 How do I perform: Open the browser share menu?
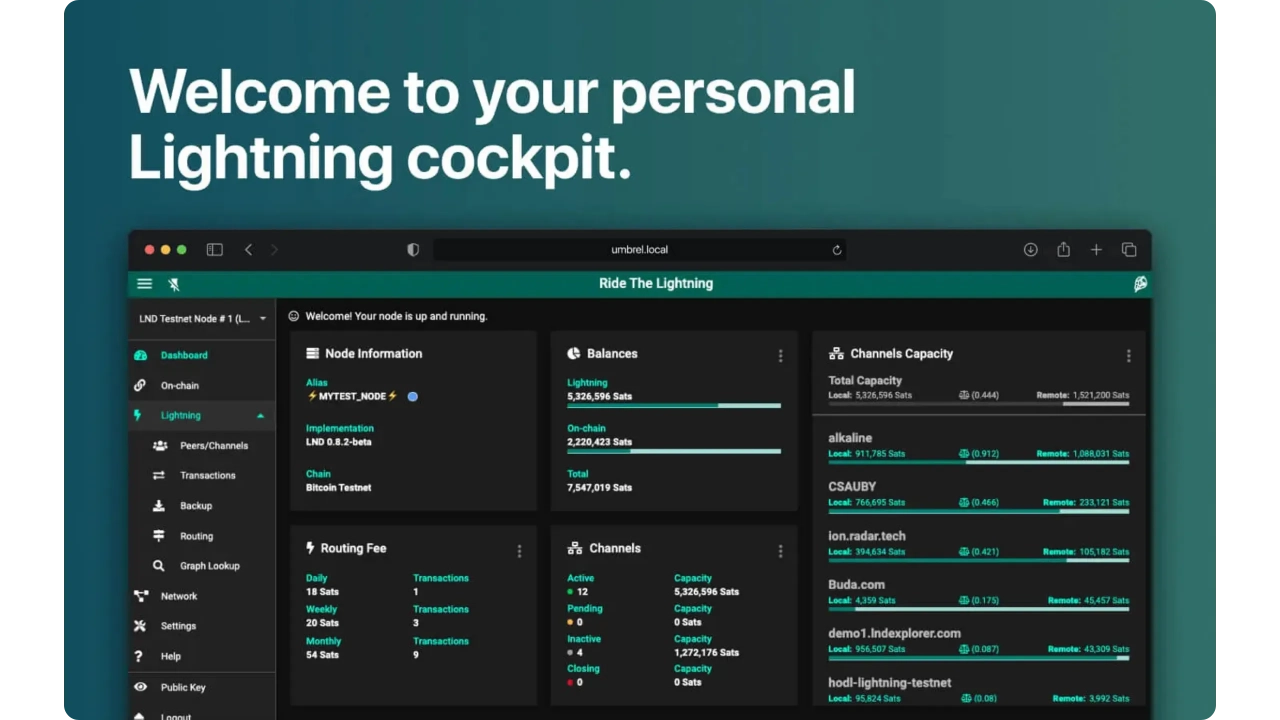point(1063,250)
